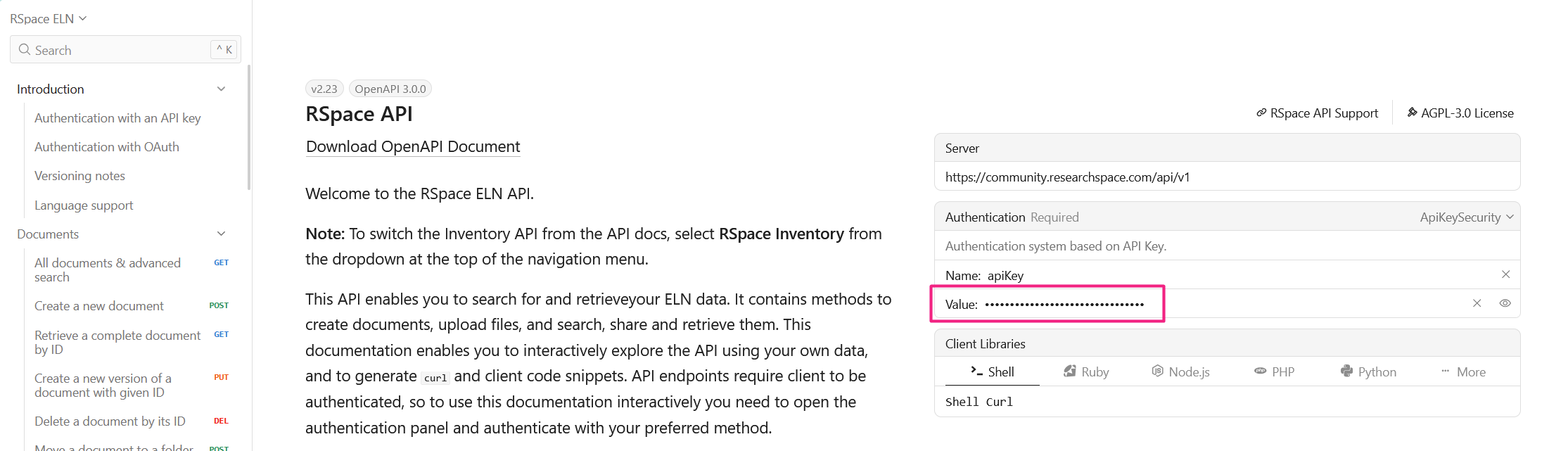Select the Shell client library tab

[x=992, y=372]
